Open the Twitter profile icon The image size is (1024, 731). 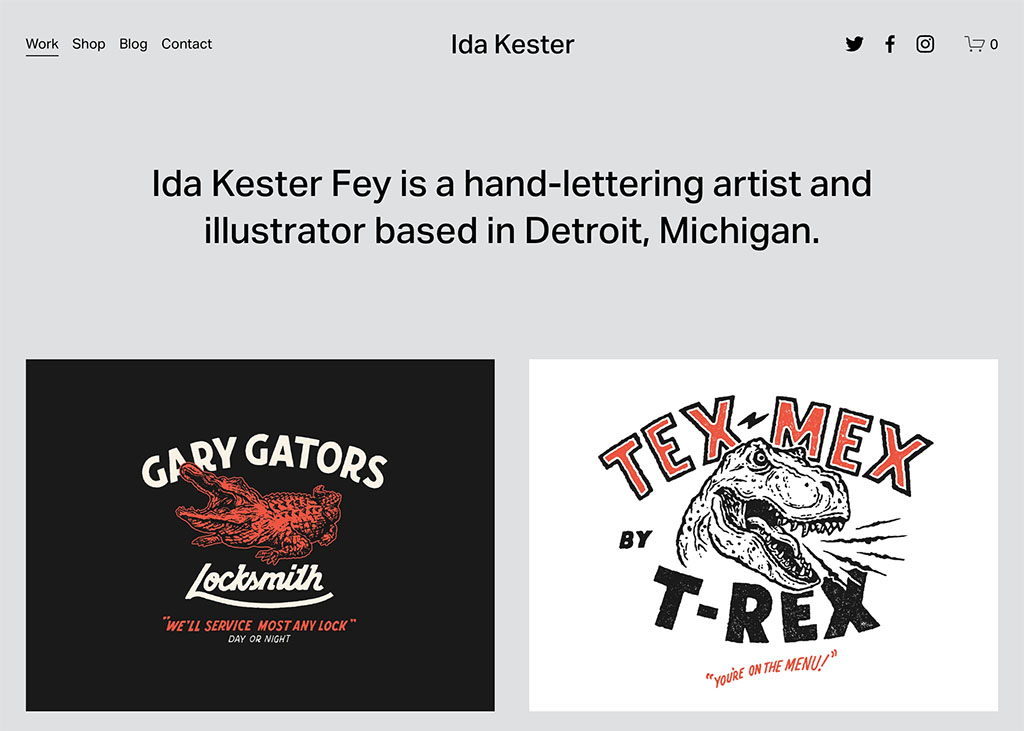click(854, 44)
